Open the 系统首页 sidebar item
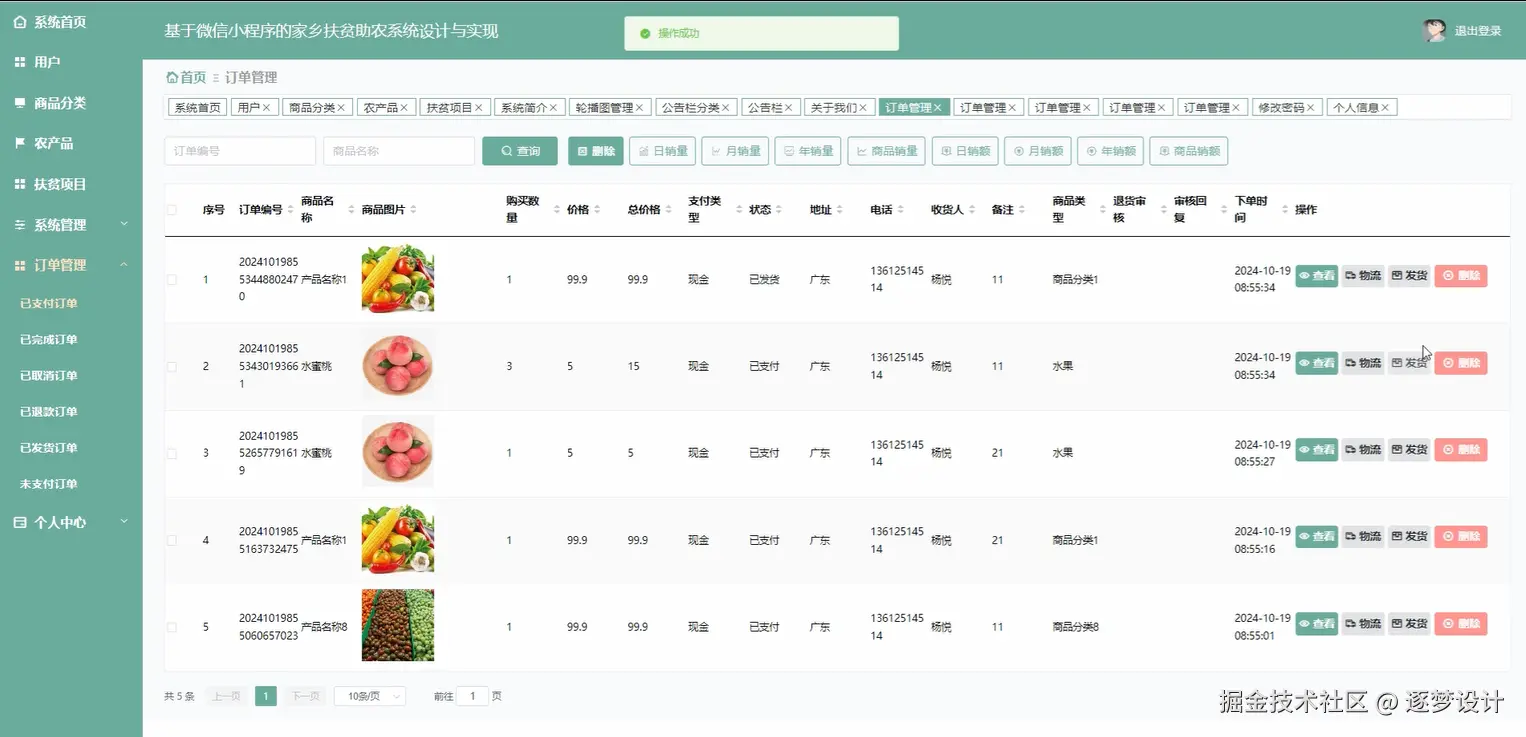 (50, 22)
